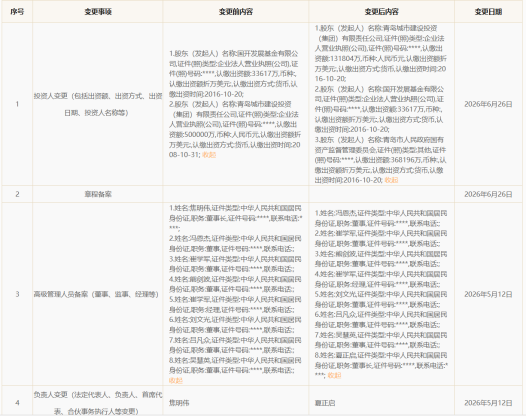This screenshot has width=526, height=416.
Task: Click the 2026年6月26日 date in row 2
Action: point(488,194)
